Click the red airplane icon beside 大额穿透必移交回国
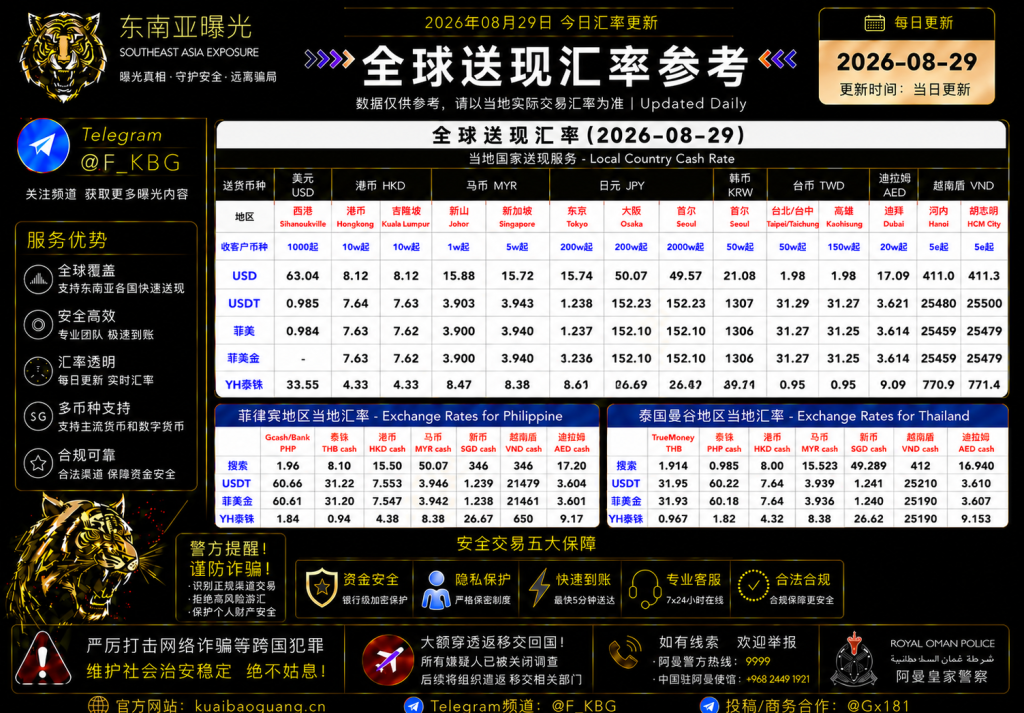Viewport: 1024px width, 713px height. coord(387,660)
